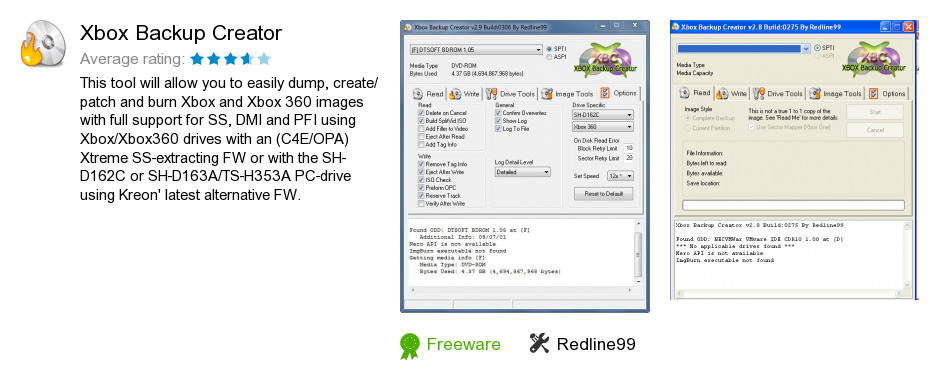Enable Verify After Write checkbox
The height and width of the screenshot is (390, 940).
pos(421,204)
